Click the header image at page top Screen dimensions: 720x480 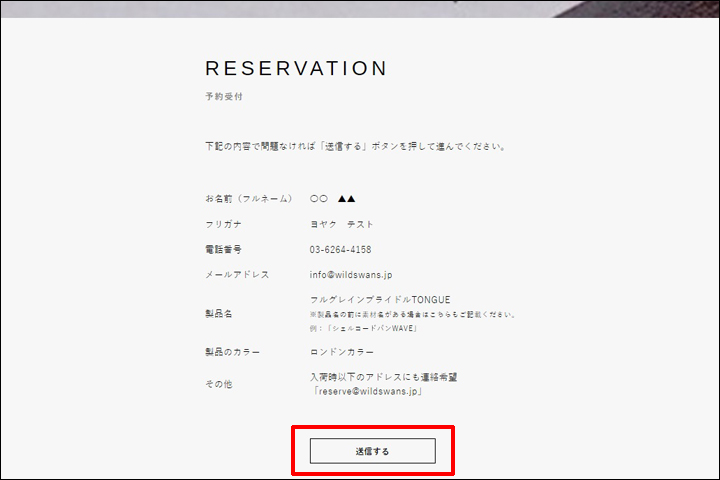click(360, 8)
